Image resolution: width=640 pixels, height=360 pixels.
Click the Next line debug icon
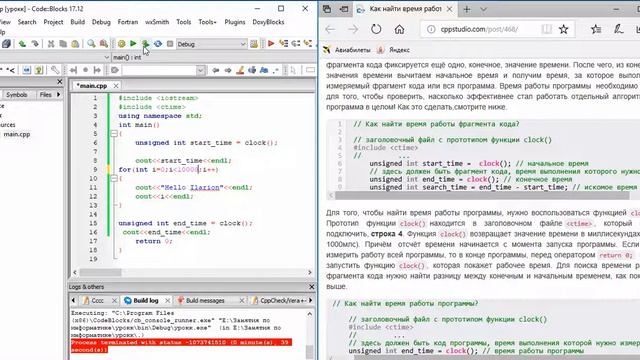[296, 44]
